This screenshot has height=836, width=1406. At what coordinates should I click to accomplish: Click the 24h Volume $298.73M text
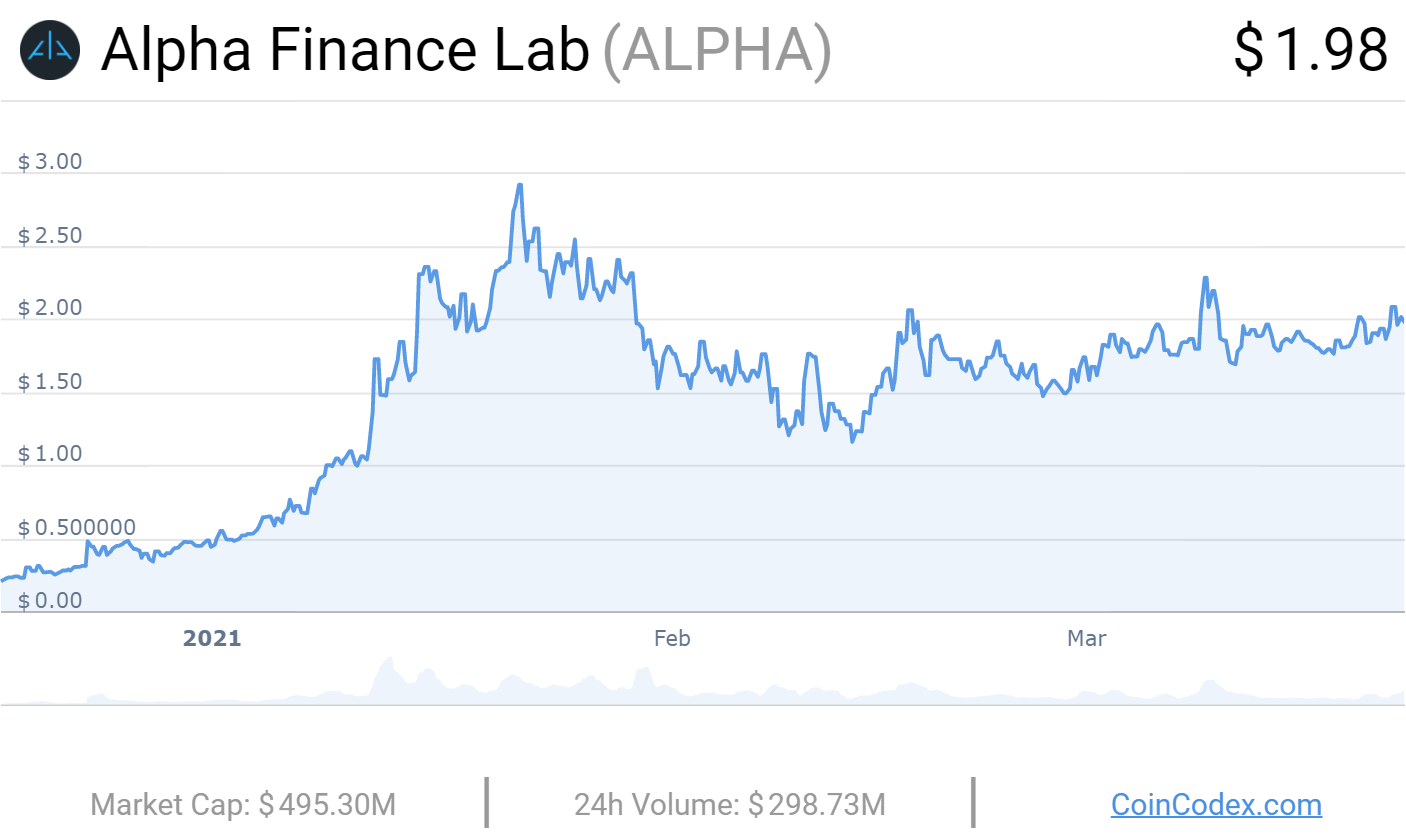pyautogui.click(x=730, y=804)
